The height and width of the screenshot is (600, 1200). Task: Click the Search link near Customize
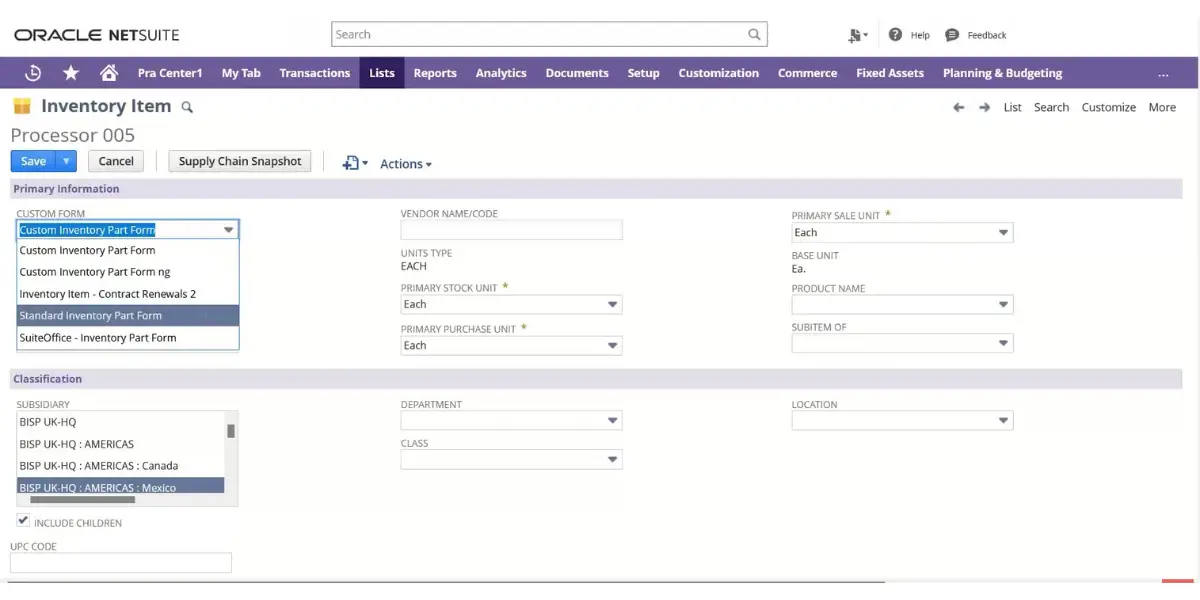tap(1051, 107)
